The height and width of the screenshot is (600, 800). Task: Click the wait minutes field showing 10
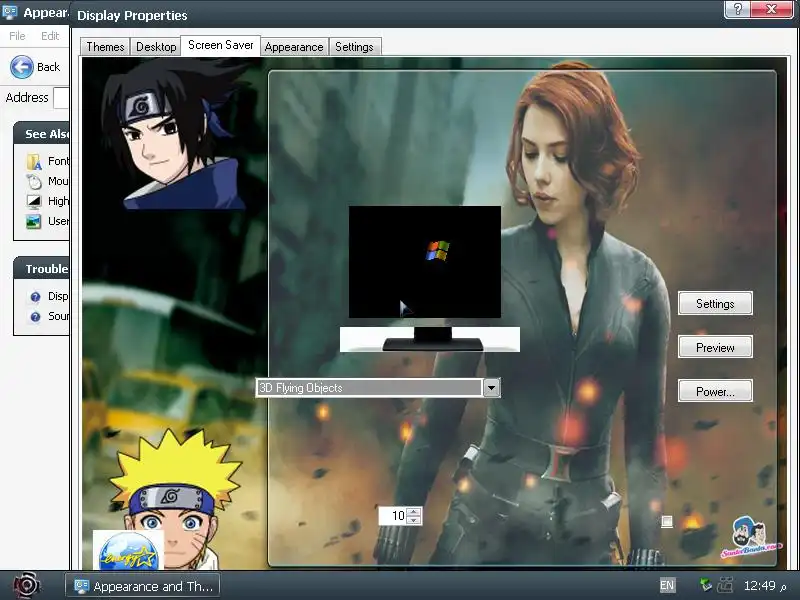point(393,516)
